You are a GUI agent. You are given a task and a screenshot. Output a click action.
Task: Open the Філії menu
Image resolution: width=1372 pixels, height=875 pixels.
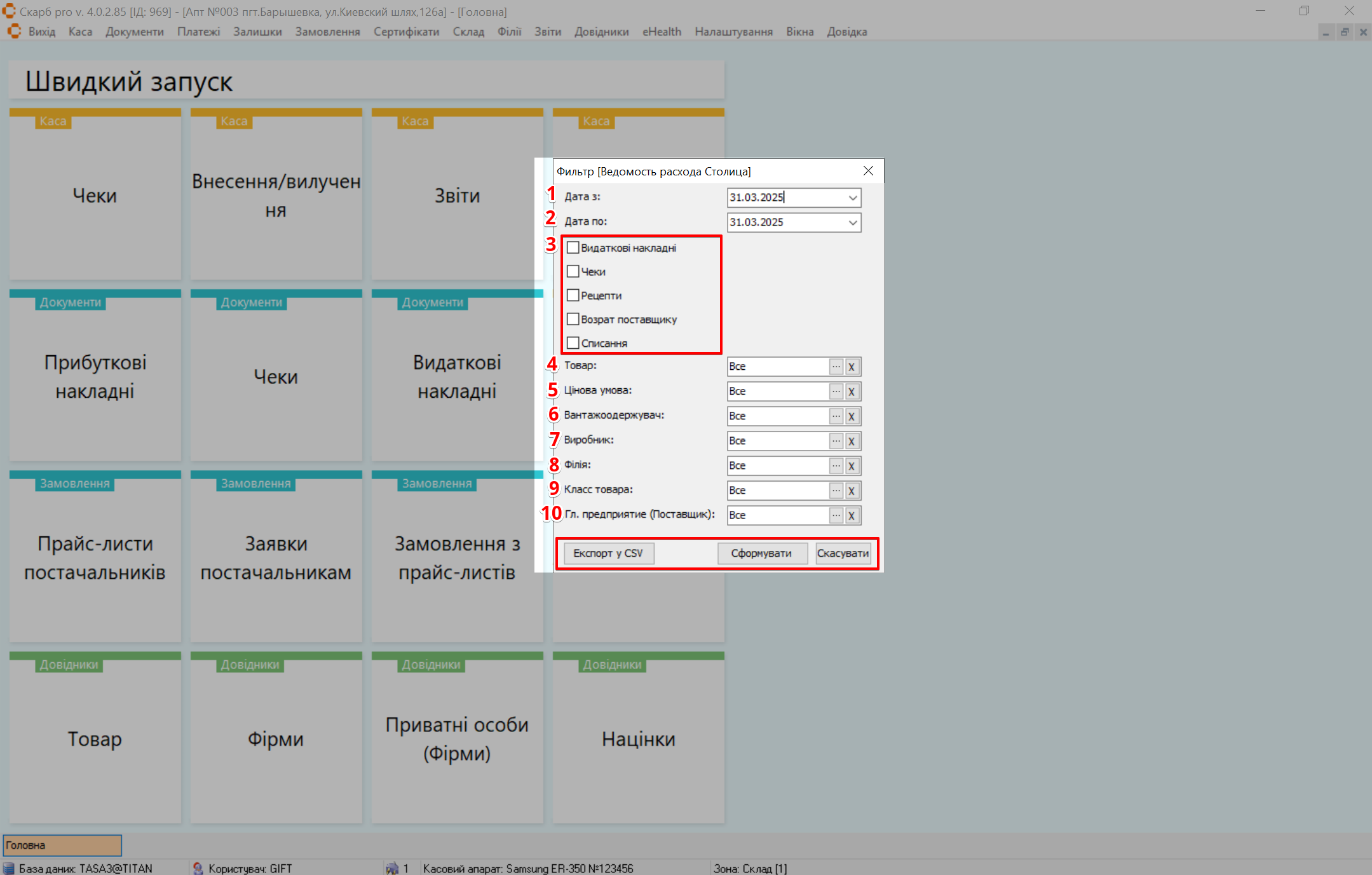(x=509, y=32)
